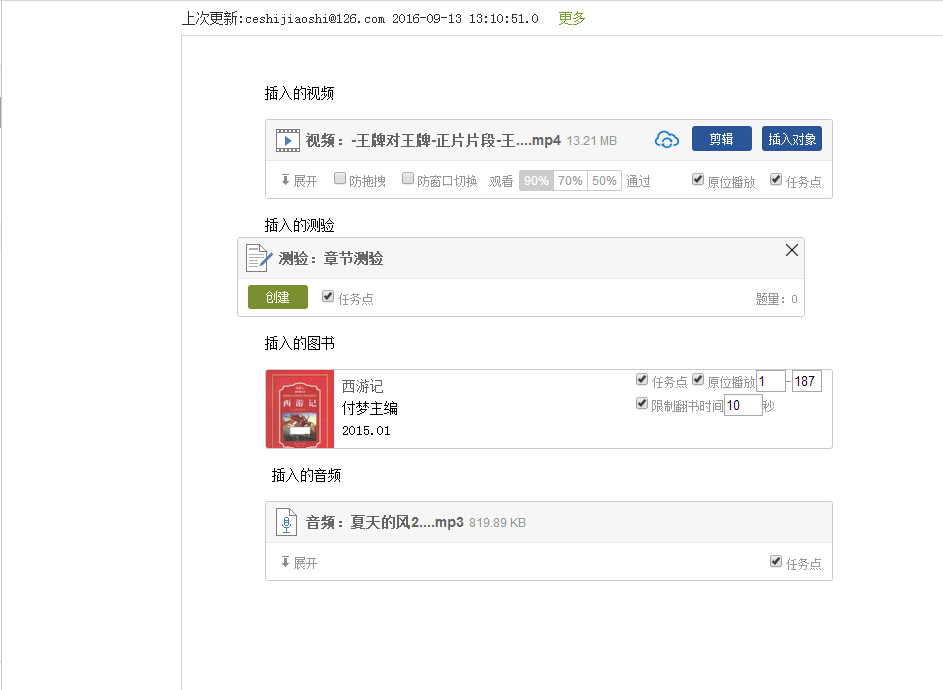This screenshot has width=943, height=690.
Task: Click the 插入的视频 heading
Action: tap(299, 93)
